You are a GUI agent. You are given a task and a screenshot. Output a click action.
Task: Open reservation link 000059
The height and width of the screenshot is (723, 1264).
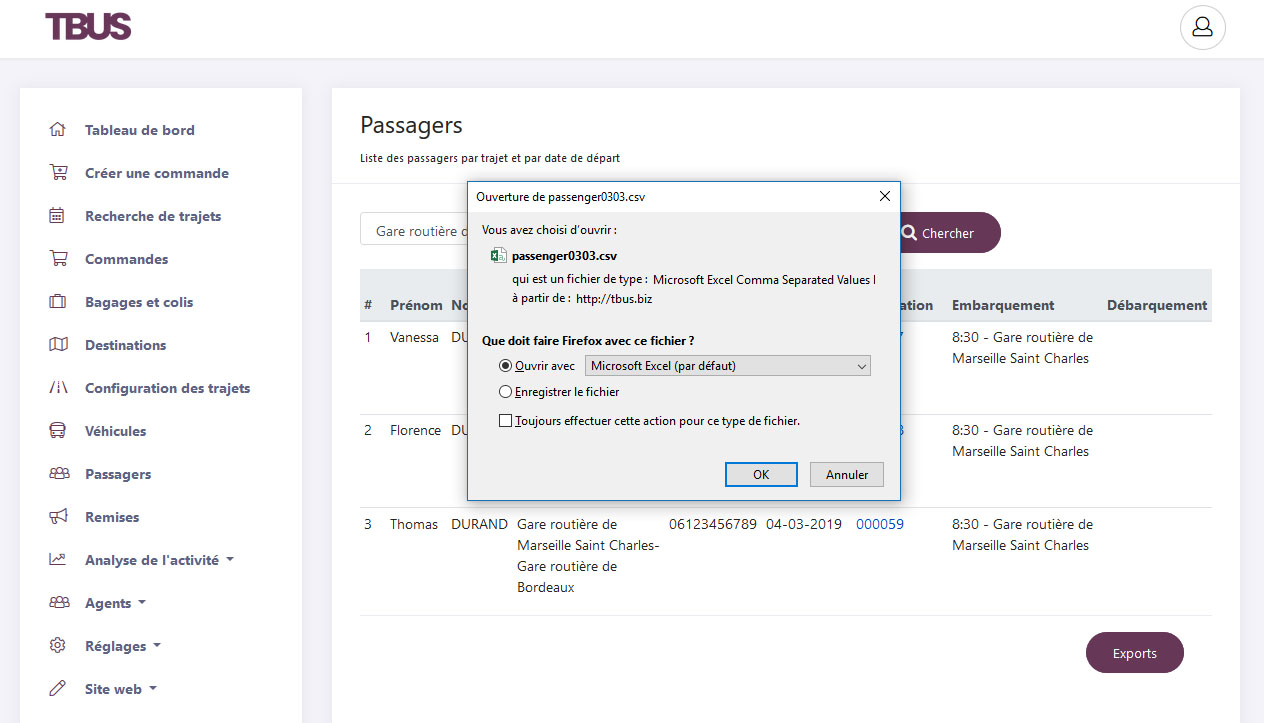[x=880, y=523]
